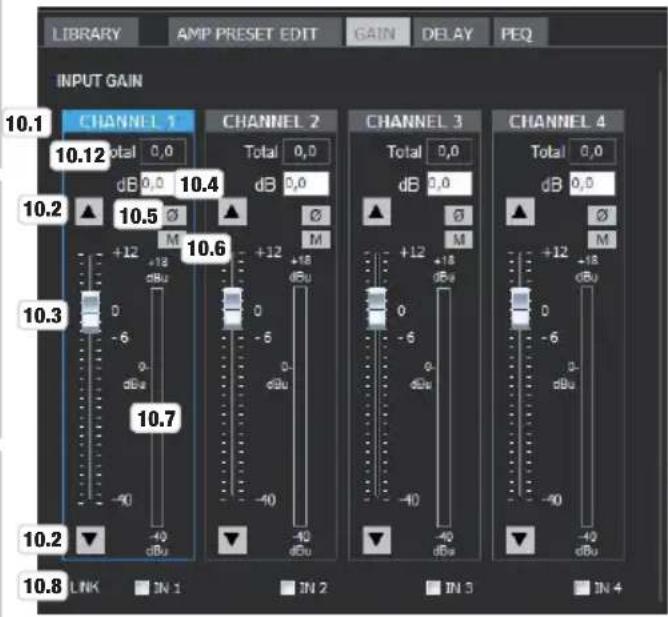668x617 pixels.
Task: Click Channel 1 input level meter
Action: click(157, 408)
